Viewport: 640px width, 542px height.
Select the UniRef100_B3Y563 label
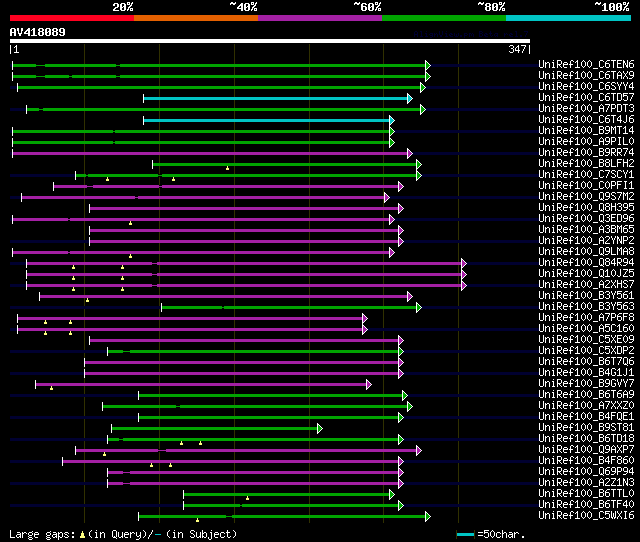(586, 307)
